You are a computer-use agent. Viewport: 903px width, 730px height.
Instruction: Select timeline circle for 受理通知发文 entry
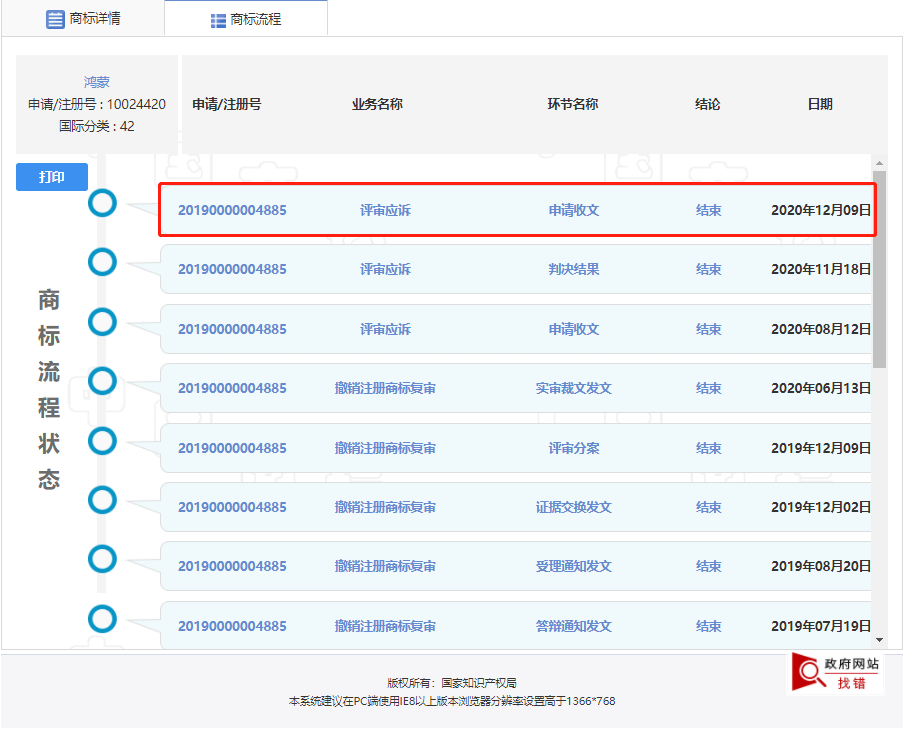pos(103,559)
